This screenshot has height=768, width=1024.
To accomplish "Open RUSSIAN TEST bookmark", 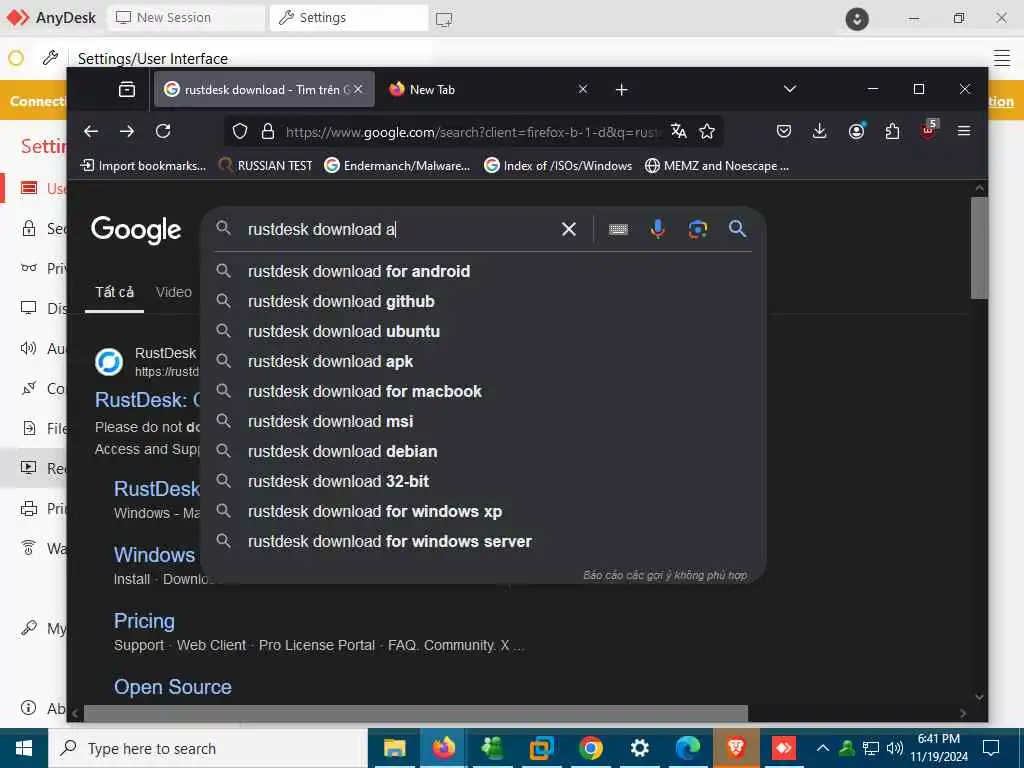I will click(265, 166).
